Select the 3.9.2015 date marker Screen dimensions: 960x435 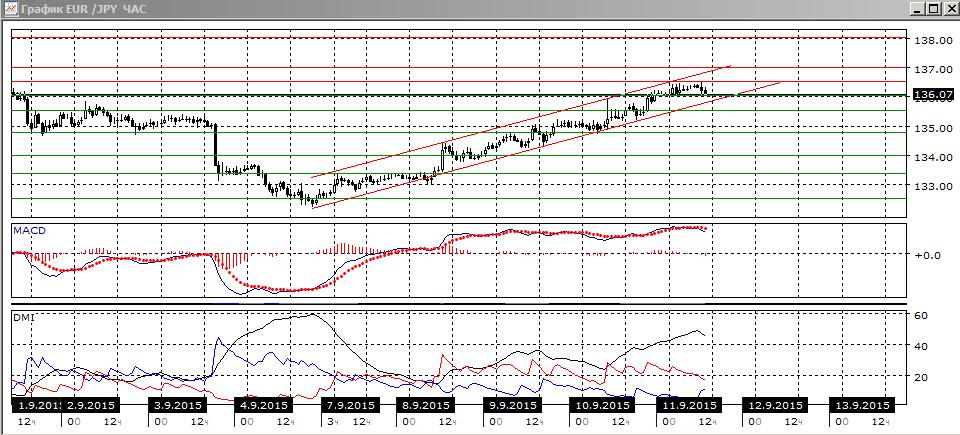(x=179, y=406)
